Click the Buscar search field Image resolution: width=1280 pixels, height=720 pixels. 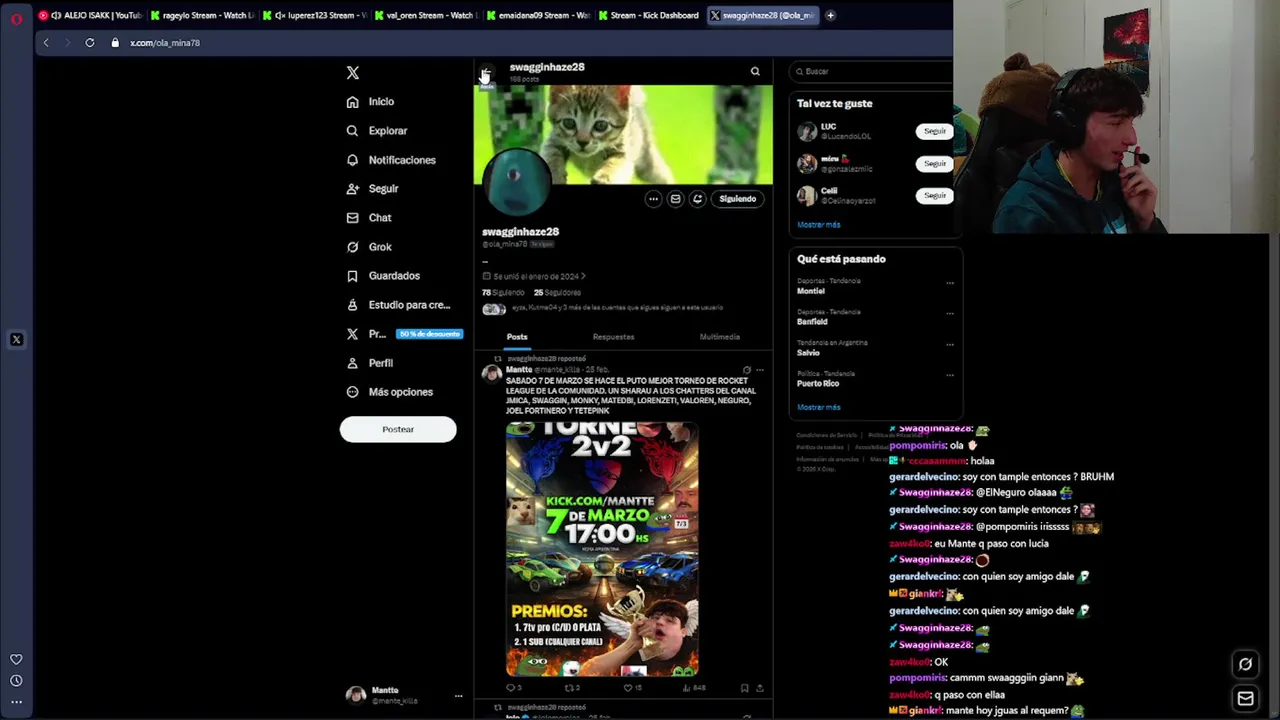(873, 72)
